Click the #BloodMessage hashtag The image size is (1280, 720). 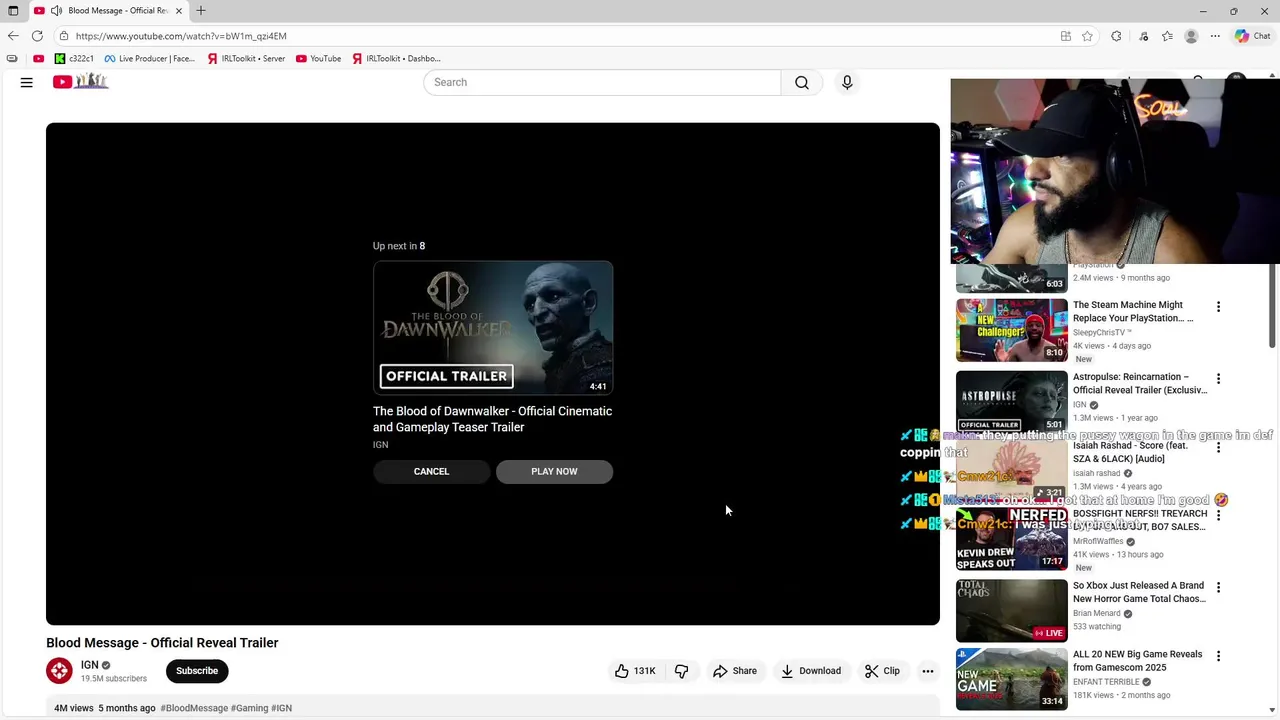coord(194,708)
